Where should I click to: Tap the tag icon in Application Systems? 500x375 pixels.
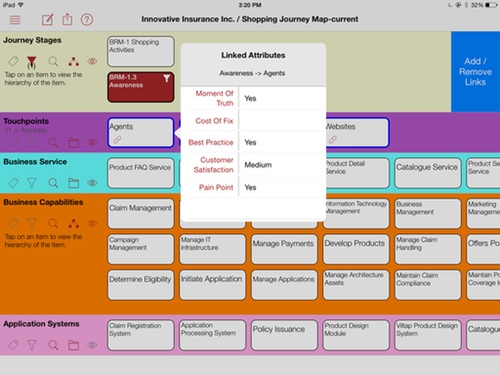(x=13, y=345)
